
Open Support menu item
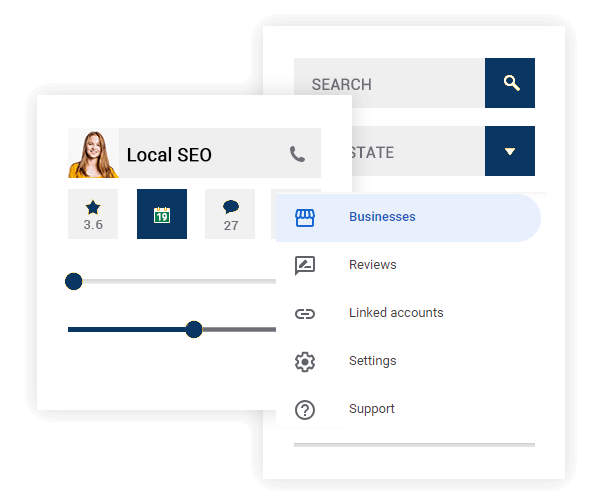pos(408,409)
